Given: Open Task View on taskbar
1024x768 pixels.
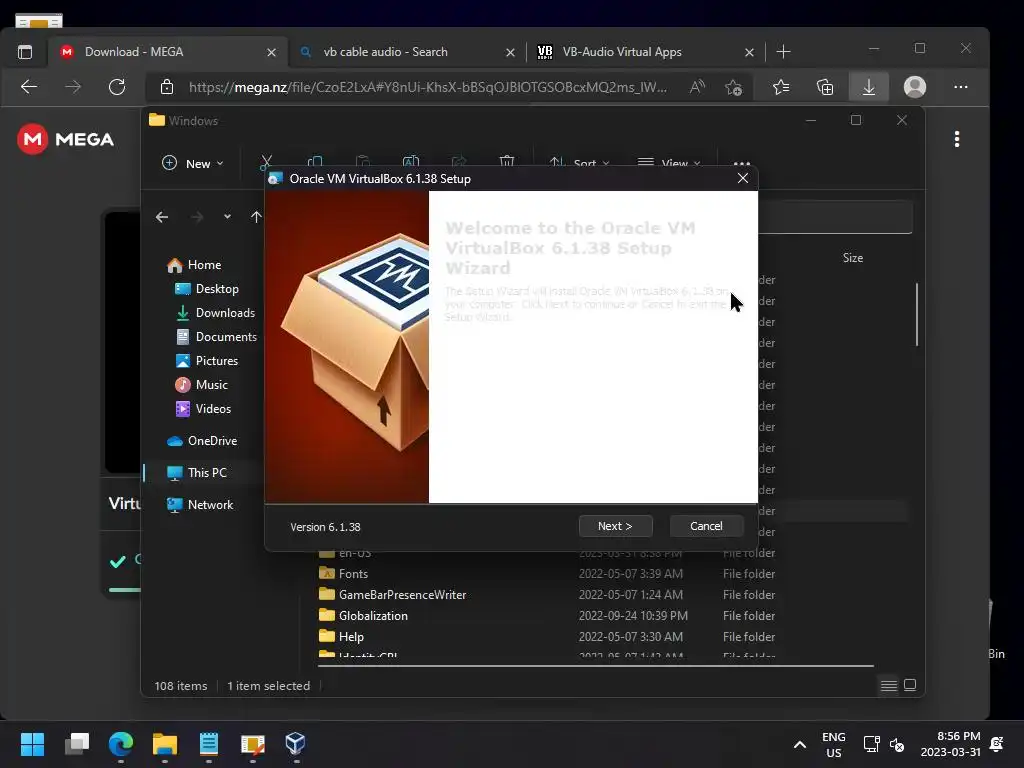Looking at the screenshot, I should click(x=77, y=743).
